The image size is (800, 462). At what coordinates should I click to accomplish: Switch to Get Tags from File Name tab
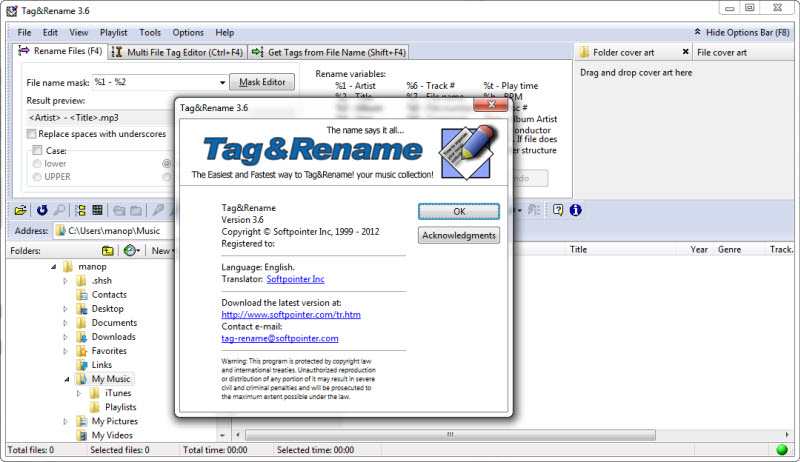click(x=329, y=52)
